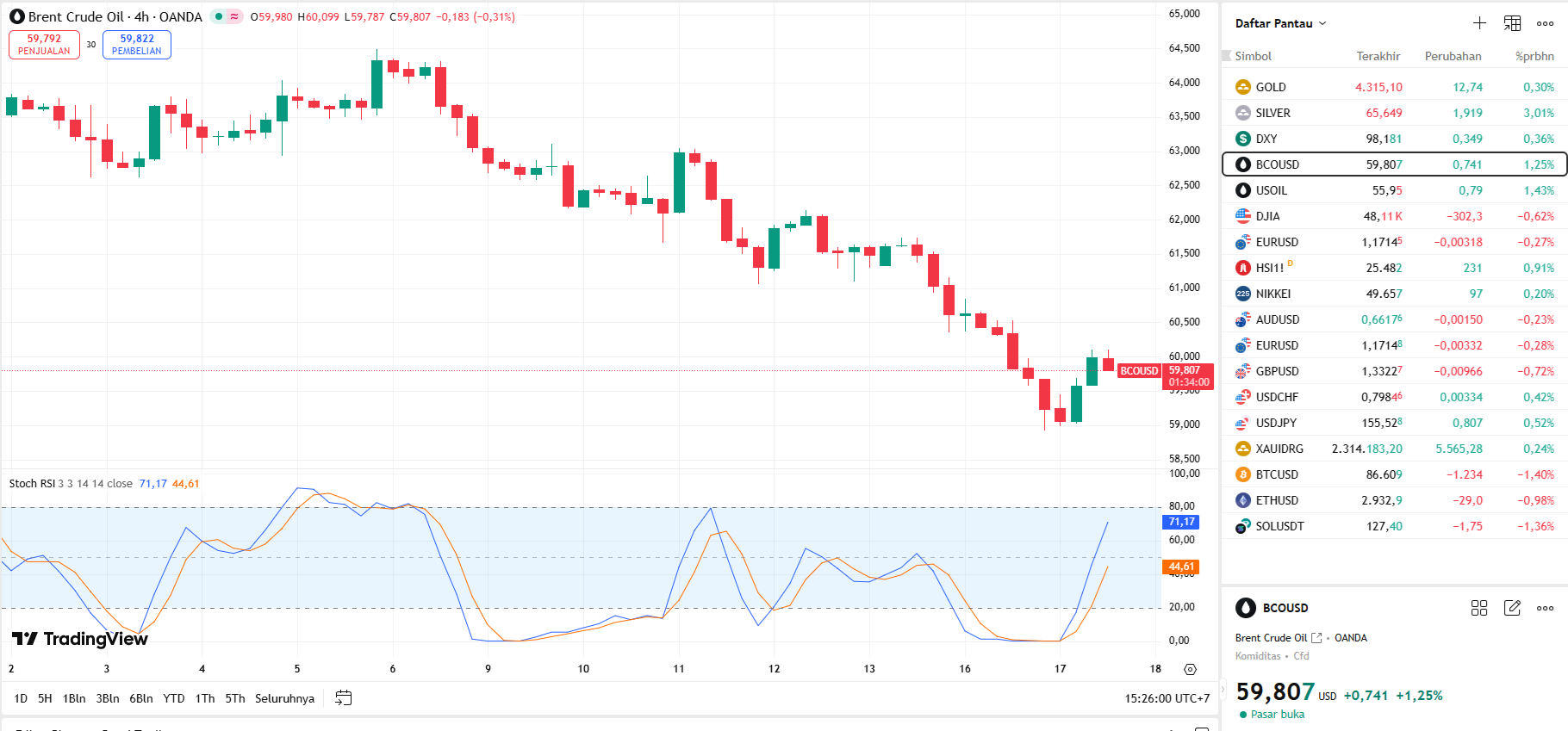The height and width of the screenshot is (731, 1568).
Task: Toggle the flag column in the watchlist header
Action: 1227,56
